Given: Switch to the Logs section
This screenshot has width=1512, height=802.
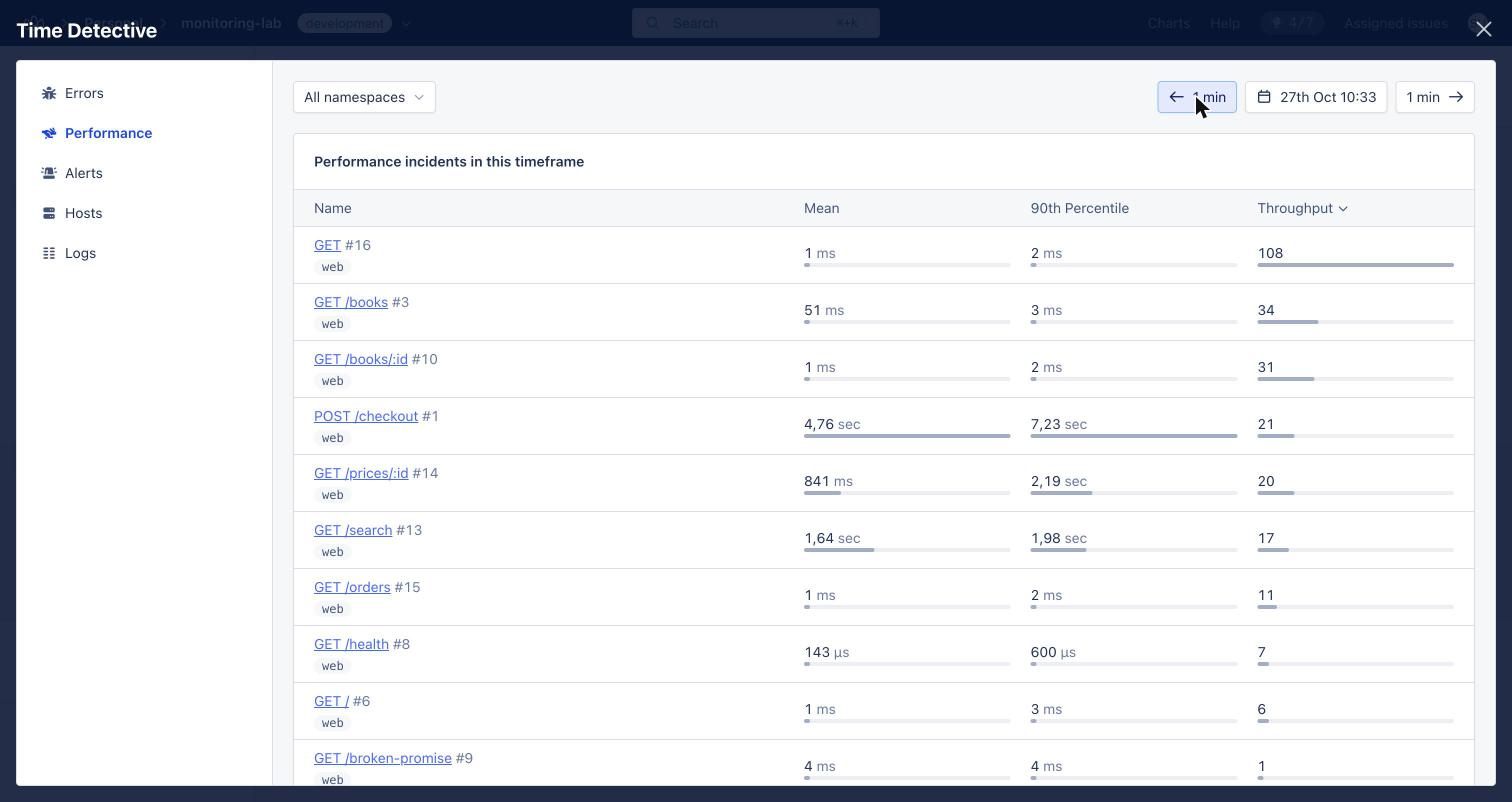Looking at the screenshot, I should pos(80,253).
